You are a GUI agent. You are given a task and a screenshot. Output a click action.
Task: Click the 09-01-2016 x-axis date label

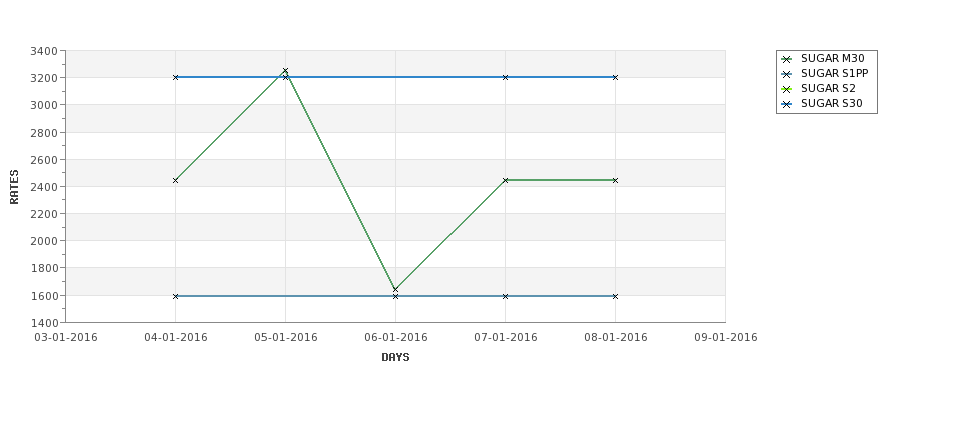click(726, 338)
